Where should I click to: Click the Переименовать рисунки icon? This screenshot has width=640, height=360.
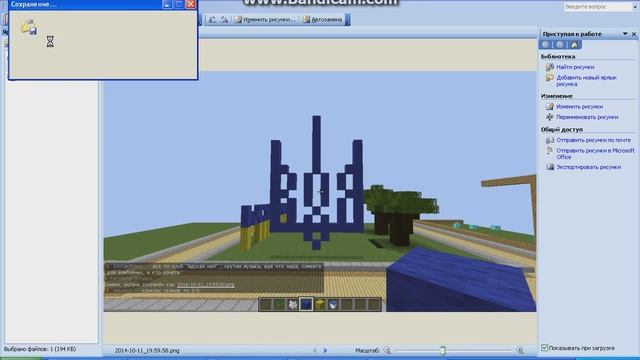click(550, 117)
